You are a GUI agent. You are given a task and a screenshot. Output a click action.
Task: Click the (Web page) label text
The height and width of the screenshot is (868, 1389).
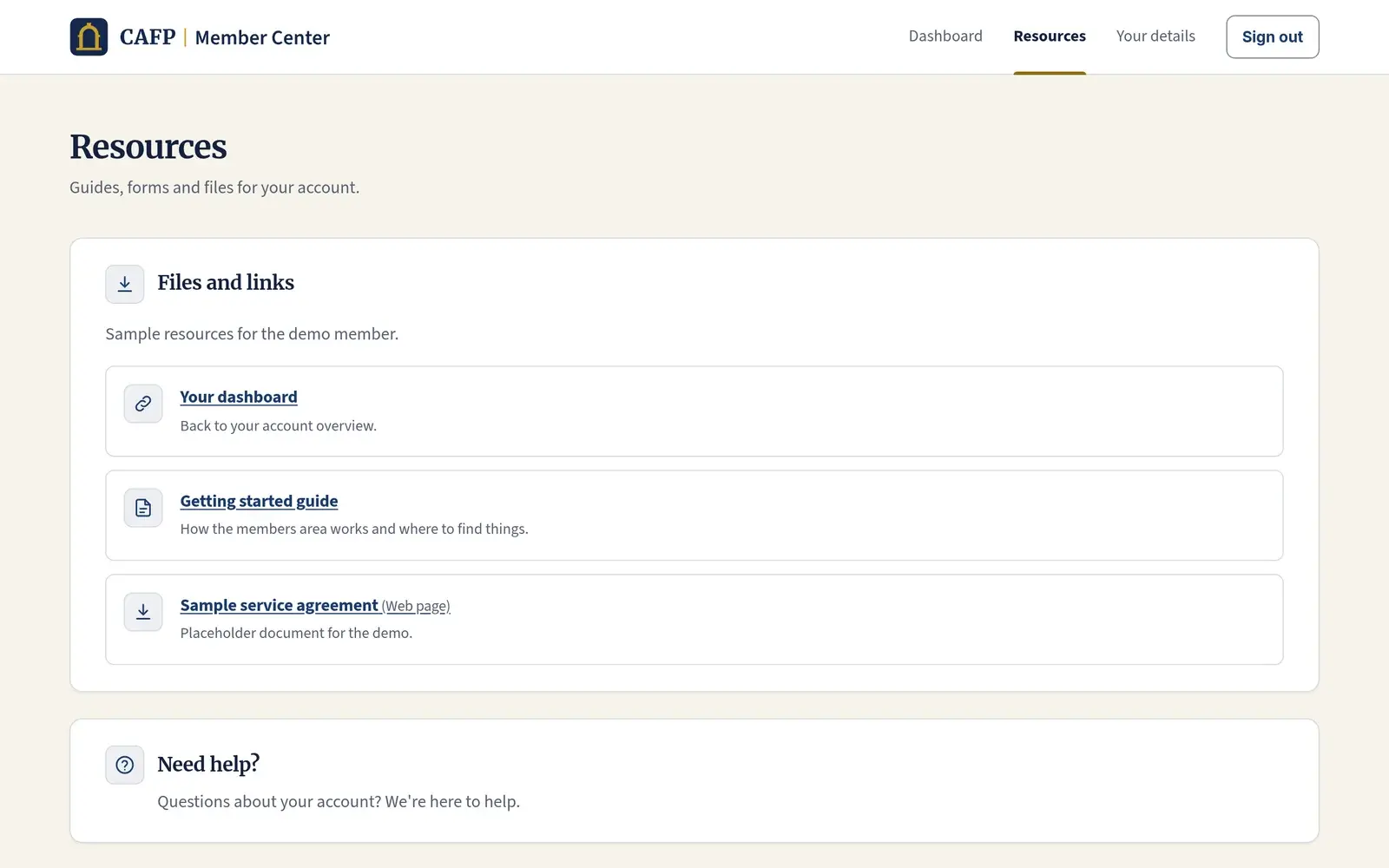pyautogui.click(x=416, y=606)
